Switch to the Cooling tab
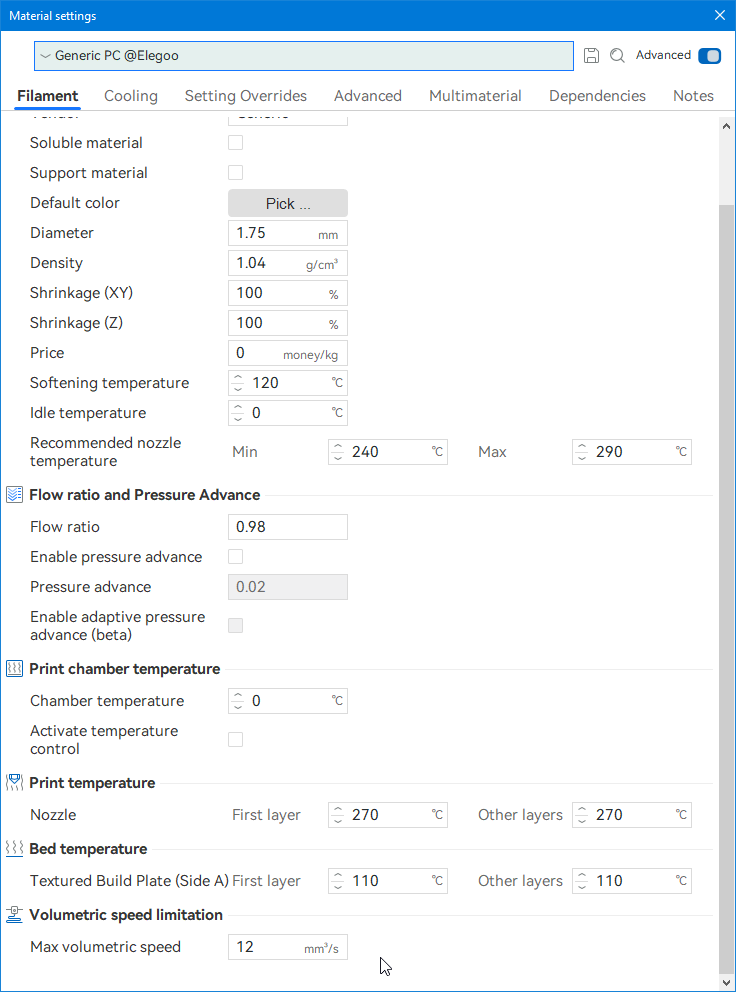The height and width of the screenshot is (992, 736). coord(131,96)
